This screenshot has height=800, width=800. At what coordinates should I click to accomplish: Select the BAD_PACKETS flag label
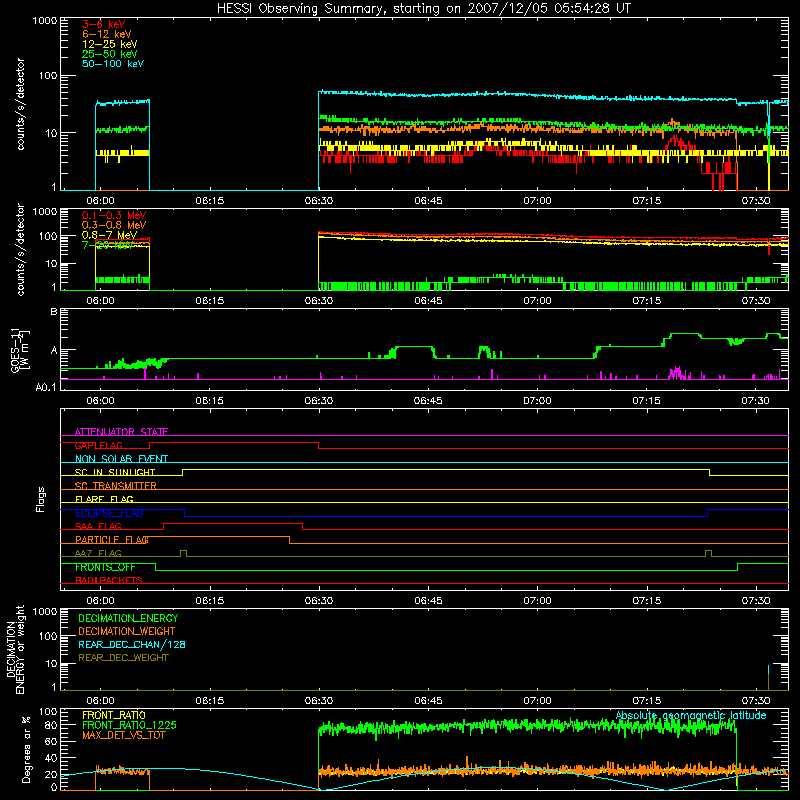(x=109, y=580)
